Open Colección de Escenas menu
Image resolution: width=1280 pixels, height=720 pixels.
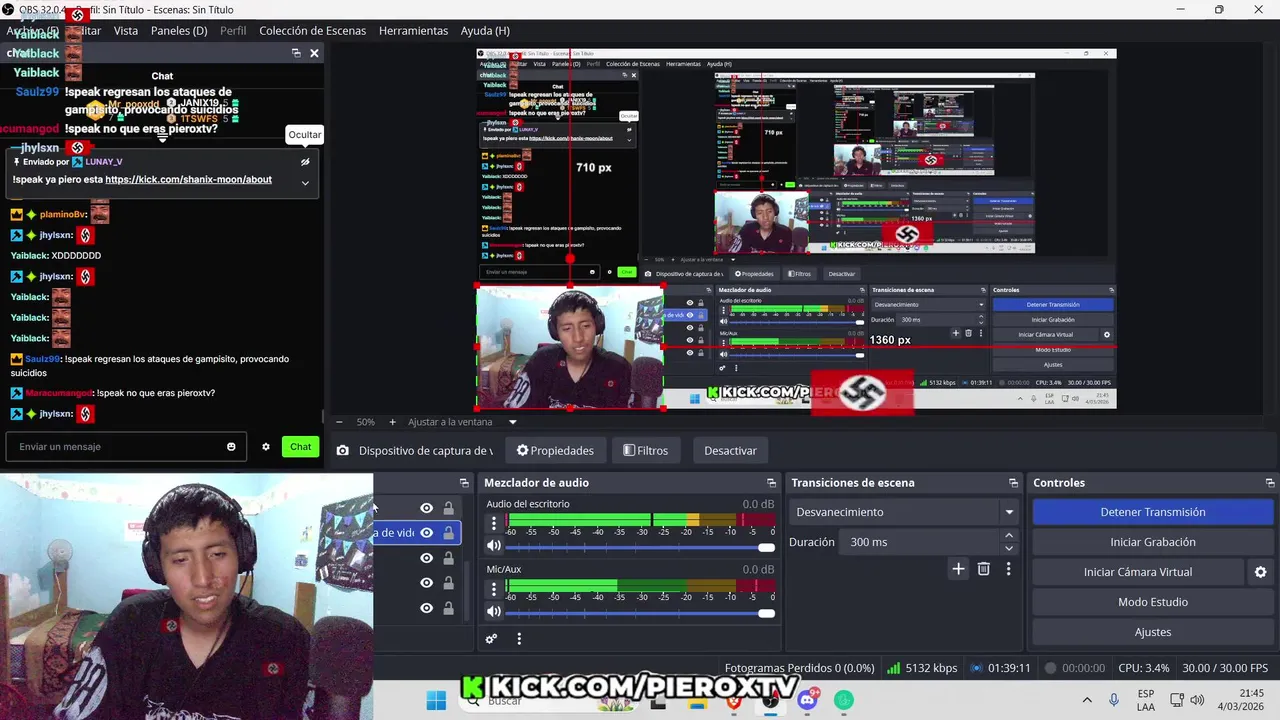313,31
